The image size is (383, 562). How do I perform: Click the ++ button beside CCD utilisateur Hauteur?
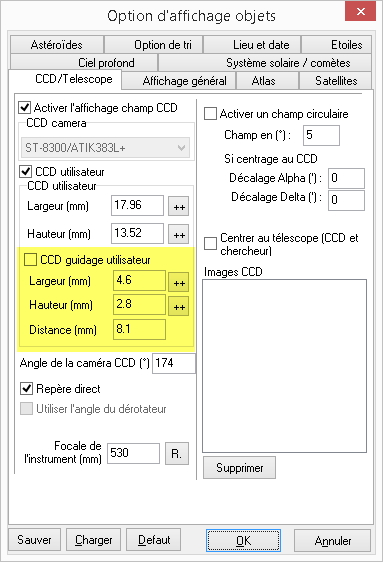[178, 234]
